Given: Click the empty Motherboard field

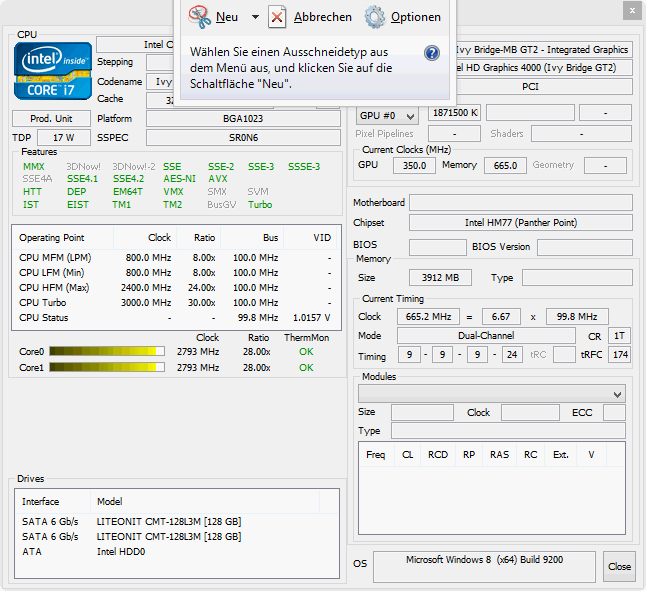Looking at the screenshot, I should (x=521, y=203).
